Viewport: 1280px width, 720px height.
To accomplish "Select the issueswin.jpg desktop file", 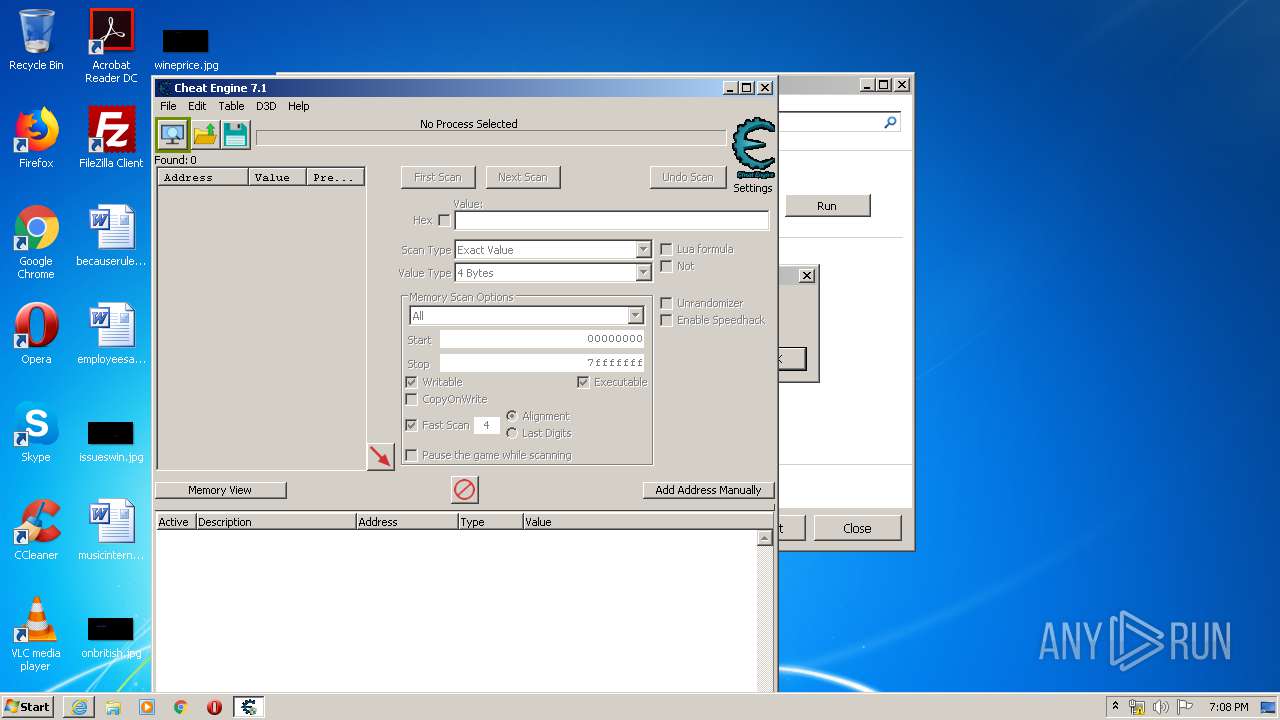I will coord(111,442).
